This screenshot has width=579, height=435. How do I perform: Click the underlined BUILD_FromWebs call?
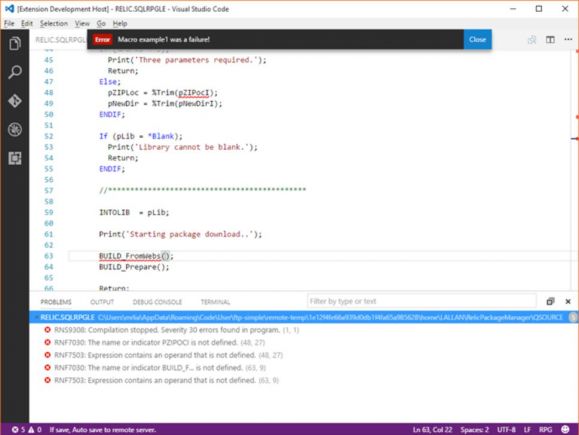(130, 256)
